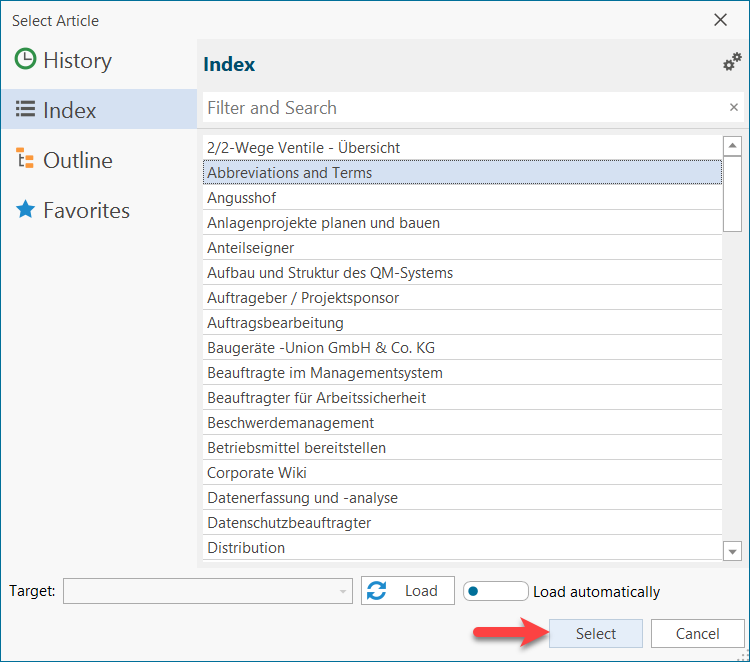Expand the Target dropdown
Screen dimensions: 750x662
pos(344,591)
